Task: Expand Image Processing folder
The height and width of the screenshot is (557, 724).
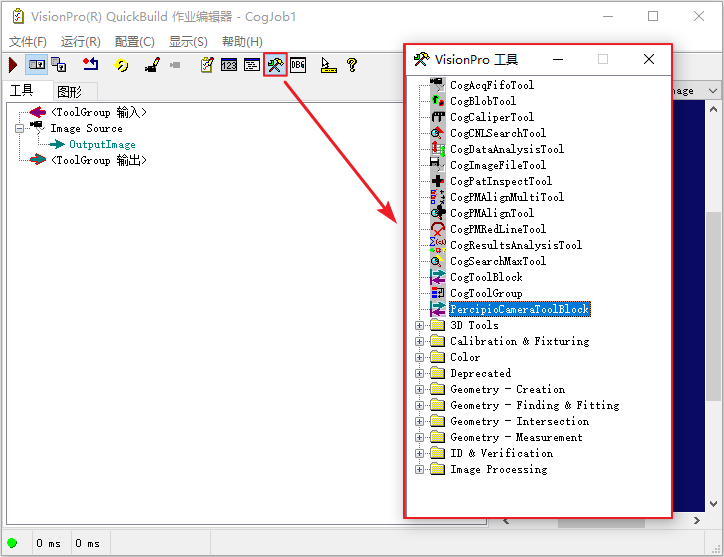Action: point(419,469)
